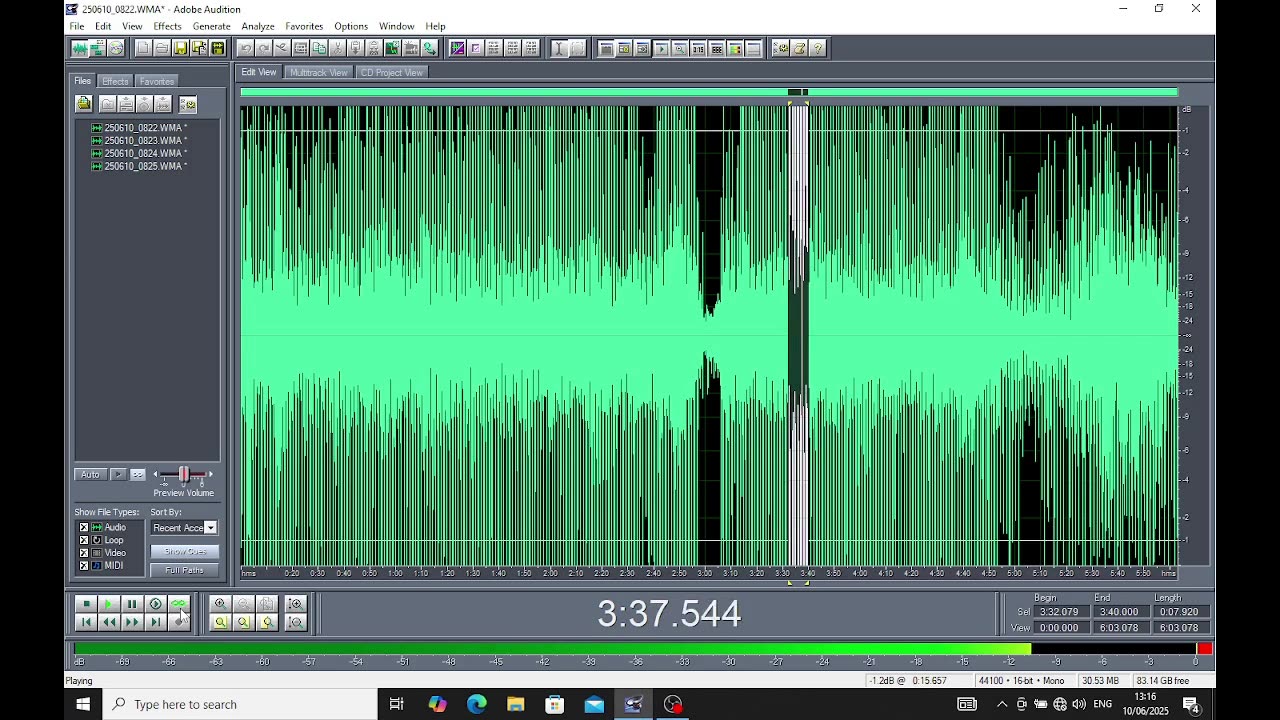Open the Effects panel tab
Image resolution: width=1280 pixels, height=720 pixels.
115,81
